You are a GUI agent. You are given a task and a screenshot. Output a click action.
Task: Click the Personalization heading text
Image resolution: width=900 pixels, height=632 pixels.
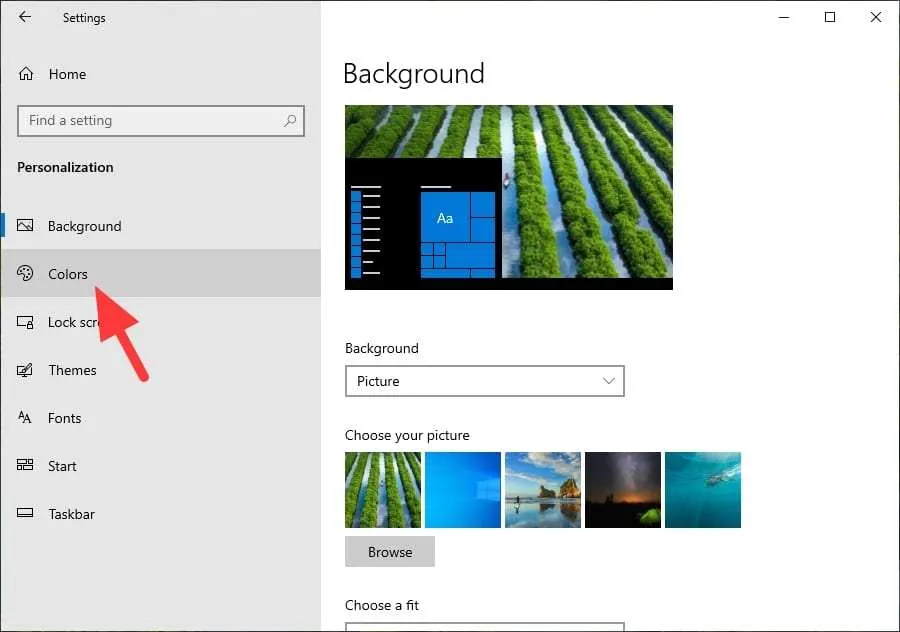point(65,167)
